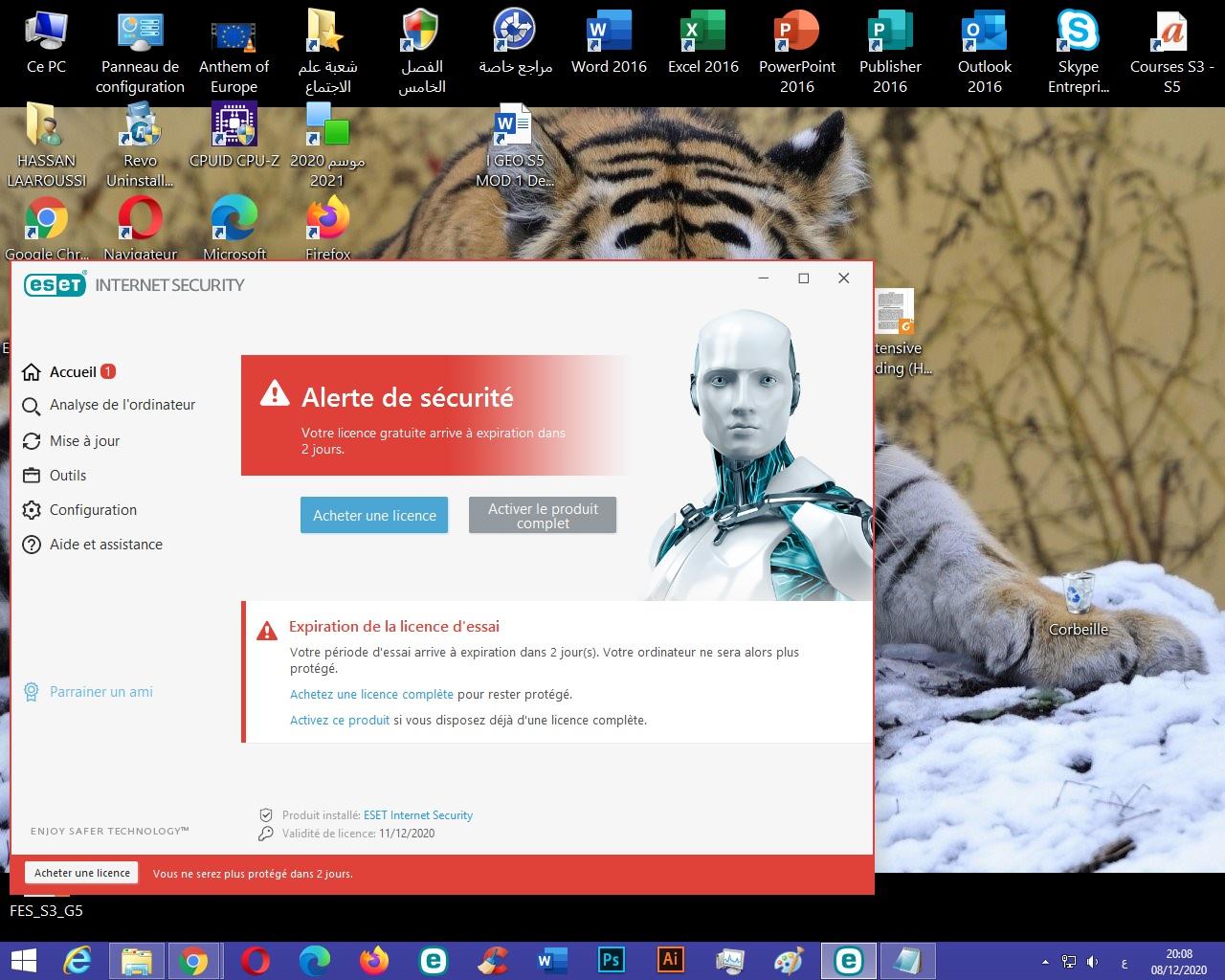Select the Courses S3 - S5 desktop icon
1225x980 pixels.
click(1171, 53)
